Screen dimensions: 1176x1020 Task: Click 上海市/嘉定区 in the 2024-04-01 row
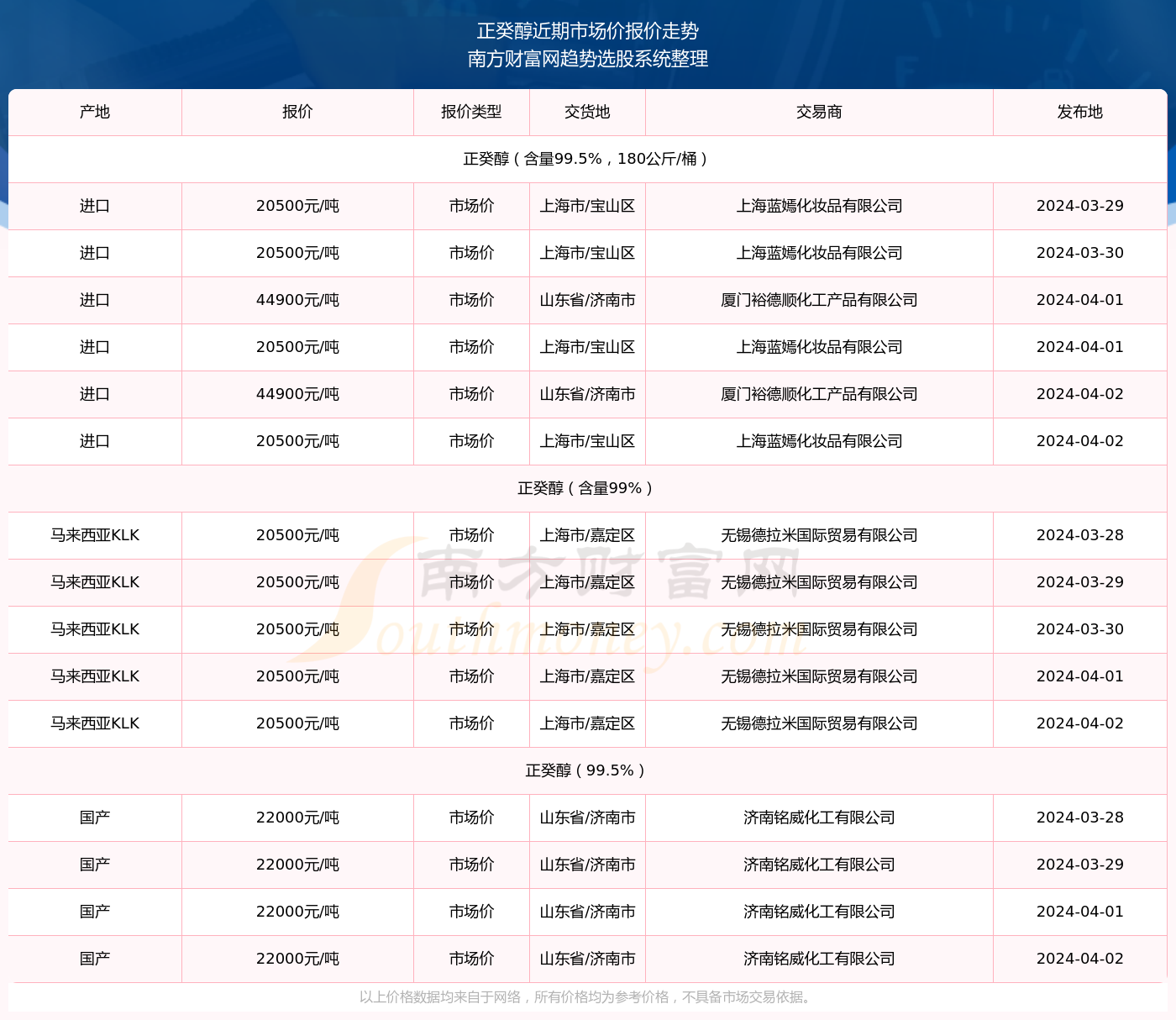pyautogui.click(x=587, y=676)
